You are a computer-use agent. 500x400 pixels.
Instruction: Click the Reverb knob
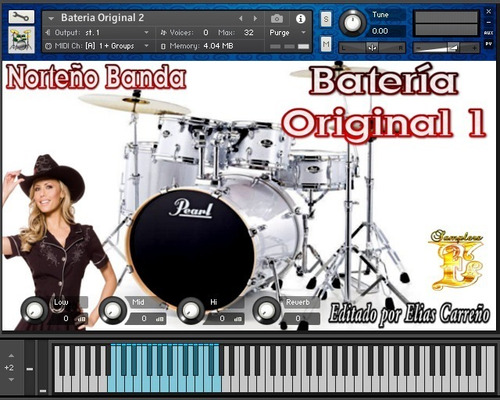click(x=266, y=310)
